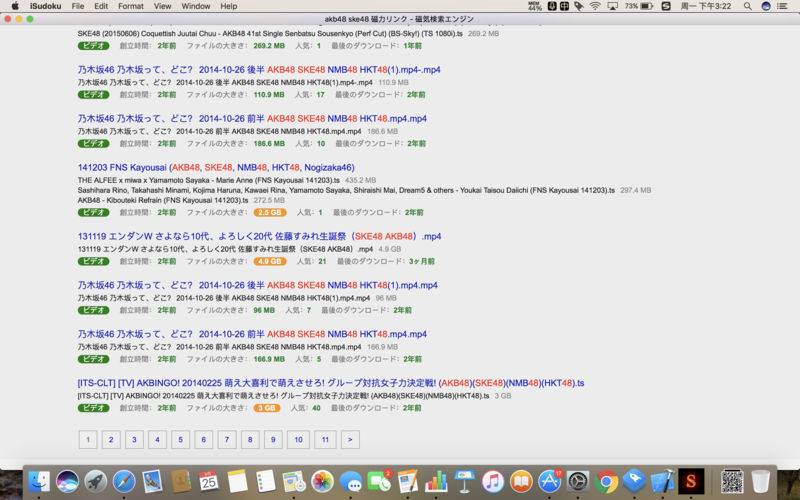Open Xcode hammer icon in dock
This screenshot has width=800, height=500.
663,481
